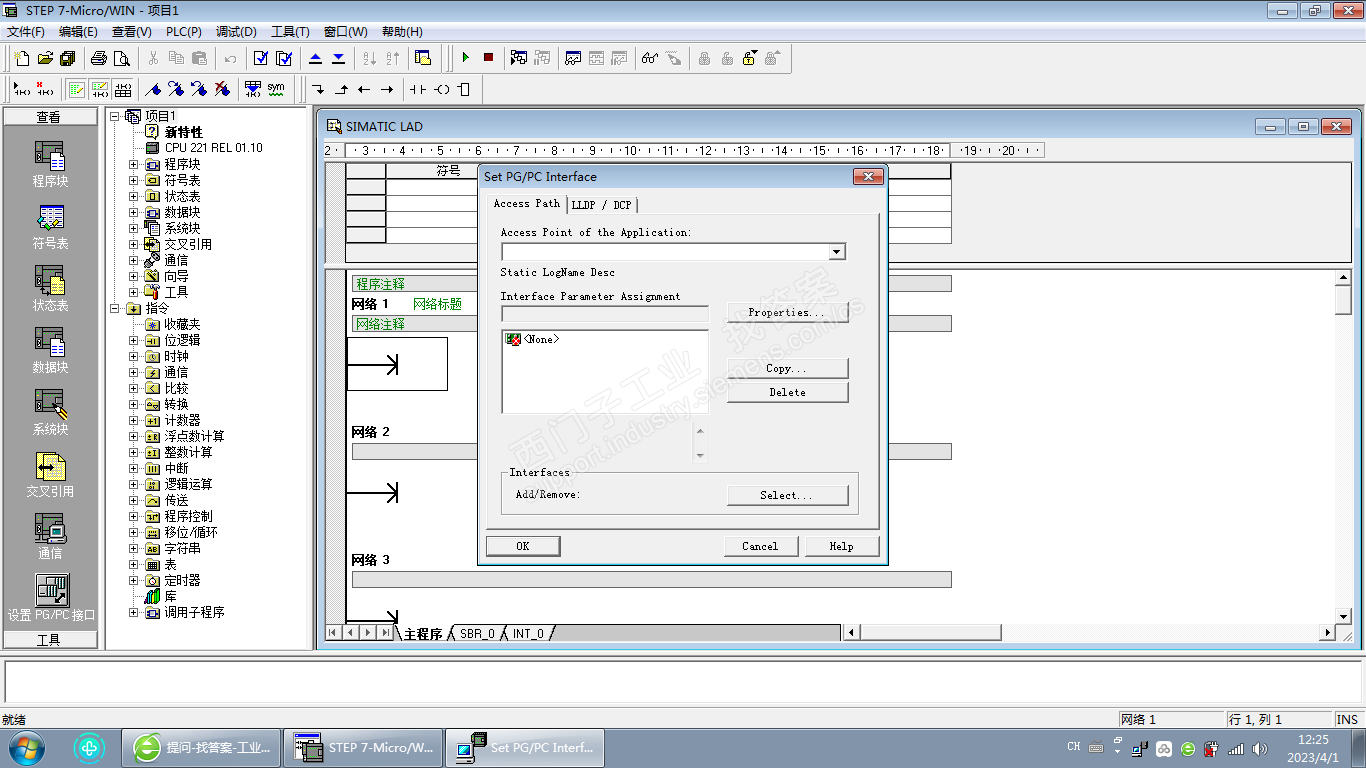Select the 收藏夹 item in the instruction tree

(x=183, y=324)
